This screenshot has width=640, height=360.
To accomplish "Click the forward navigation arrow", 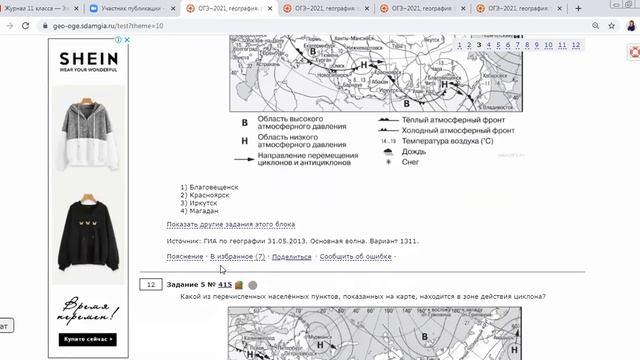I will click(9, 26).
